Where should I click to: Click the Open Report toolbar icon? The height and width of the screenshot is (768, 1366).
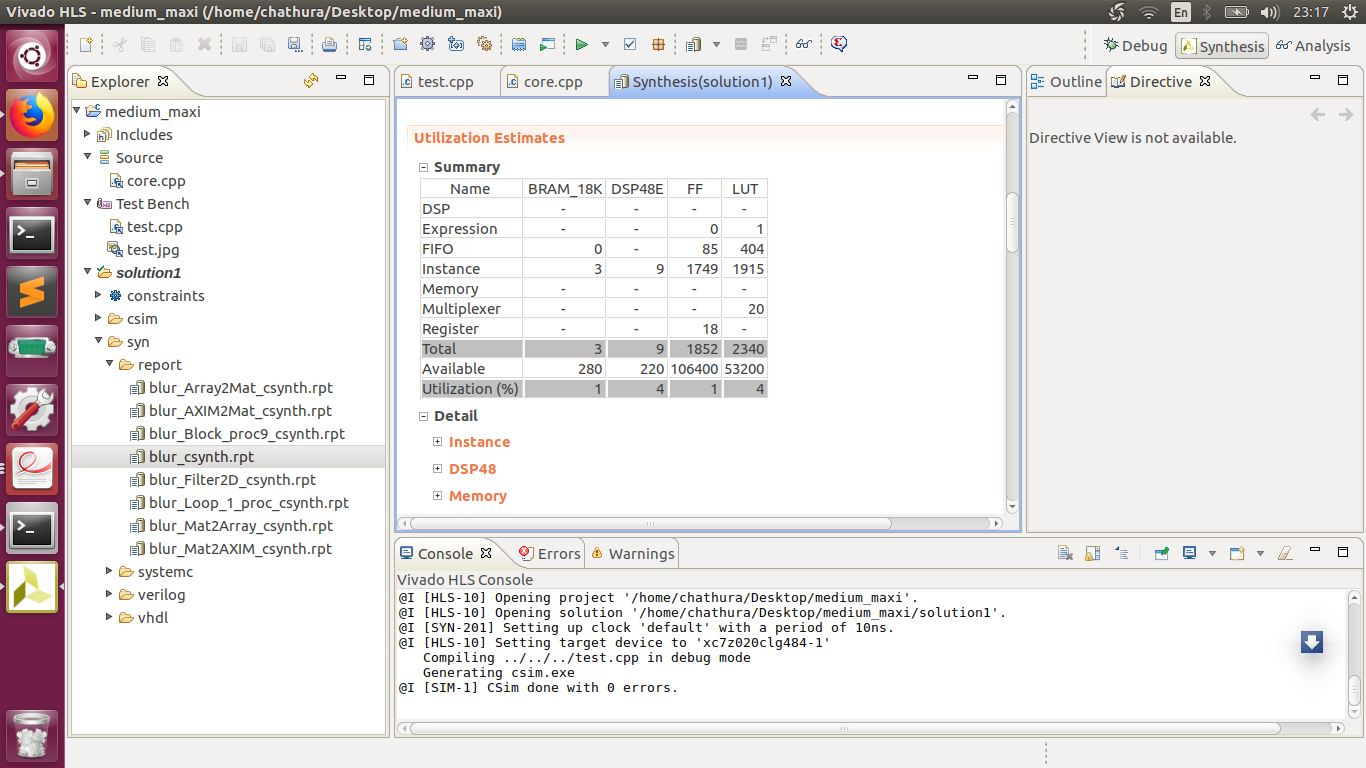pos(694,45)
